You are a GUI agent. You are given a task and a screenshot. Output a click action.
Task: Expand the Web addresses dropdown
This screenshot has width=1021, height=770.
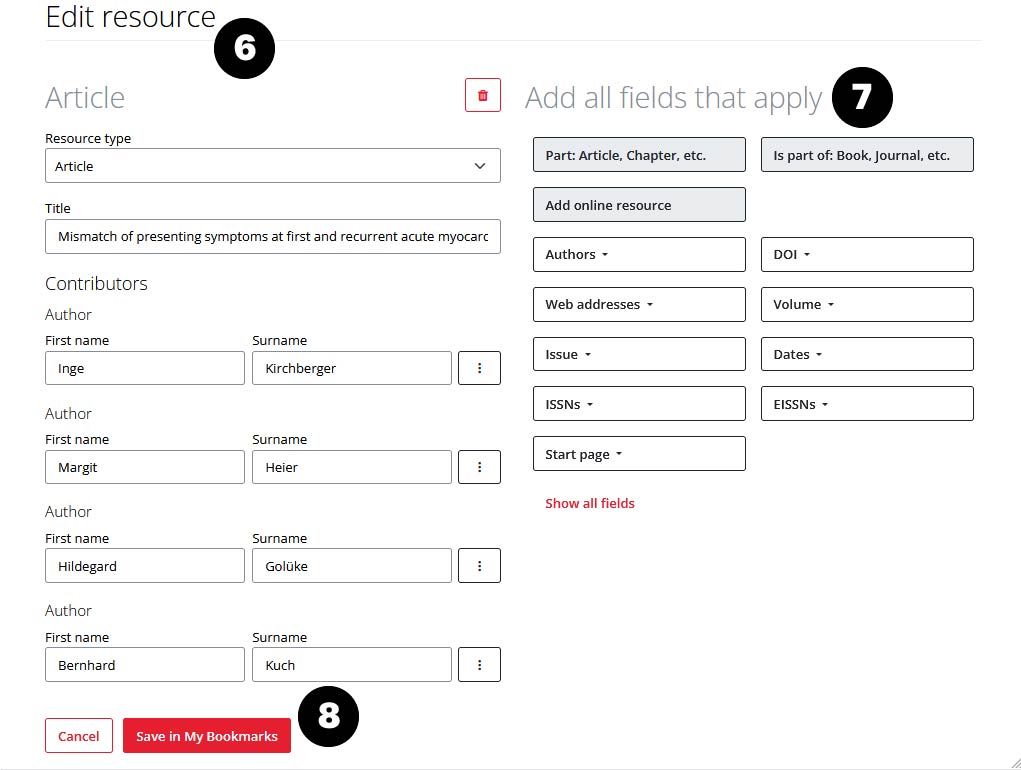pos(639,305)
